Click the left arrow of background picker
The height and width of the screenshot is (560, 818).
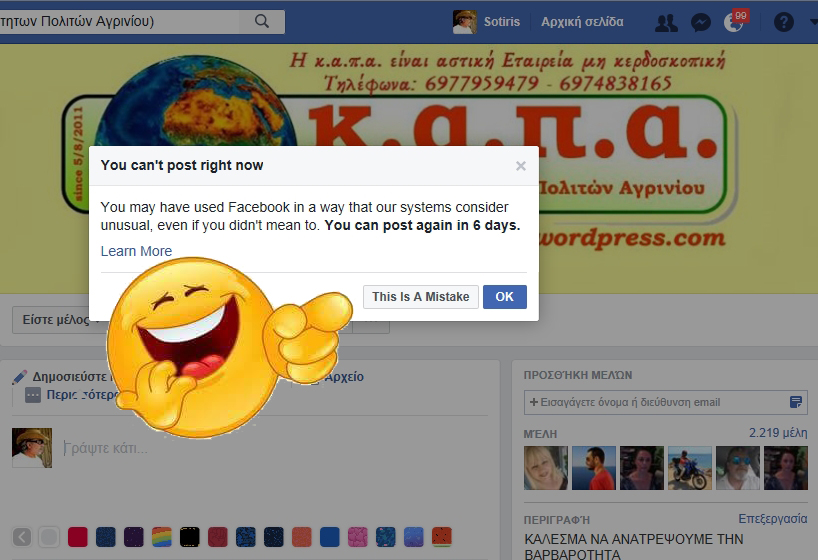[21, 537]
